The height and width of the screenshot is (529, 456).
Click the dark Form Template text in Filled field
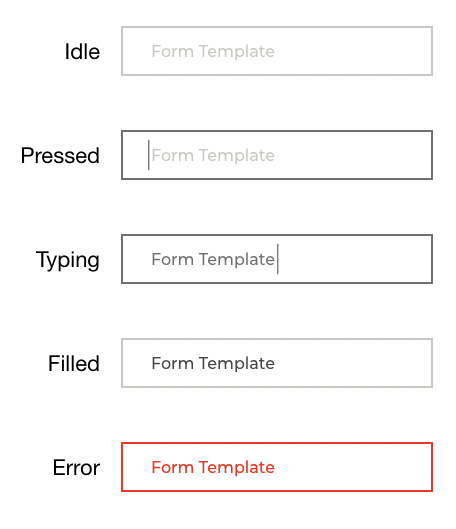click(x=213, y=364)
